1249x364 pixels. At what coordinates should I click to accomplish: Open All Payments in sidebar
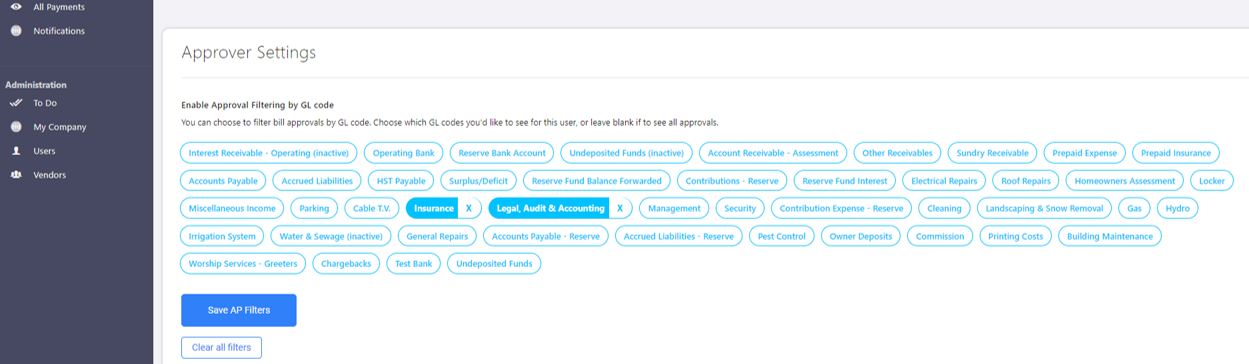(x=59, y=7)
